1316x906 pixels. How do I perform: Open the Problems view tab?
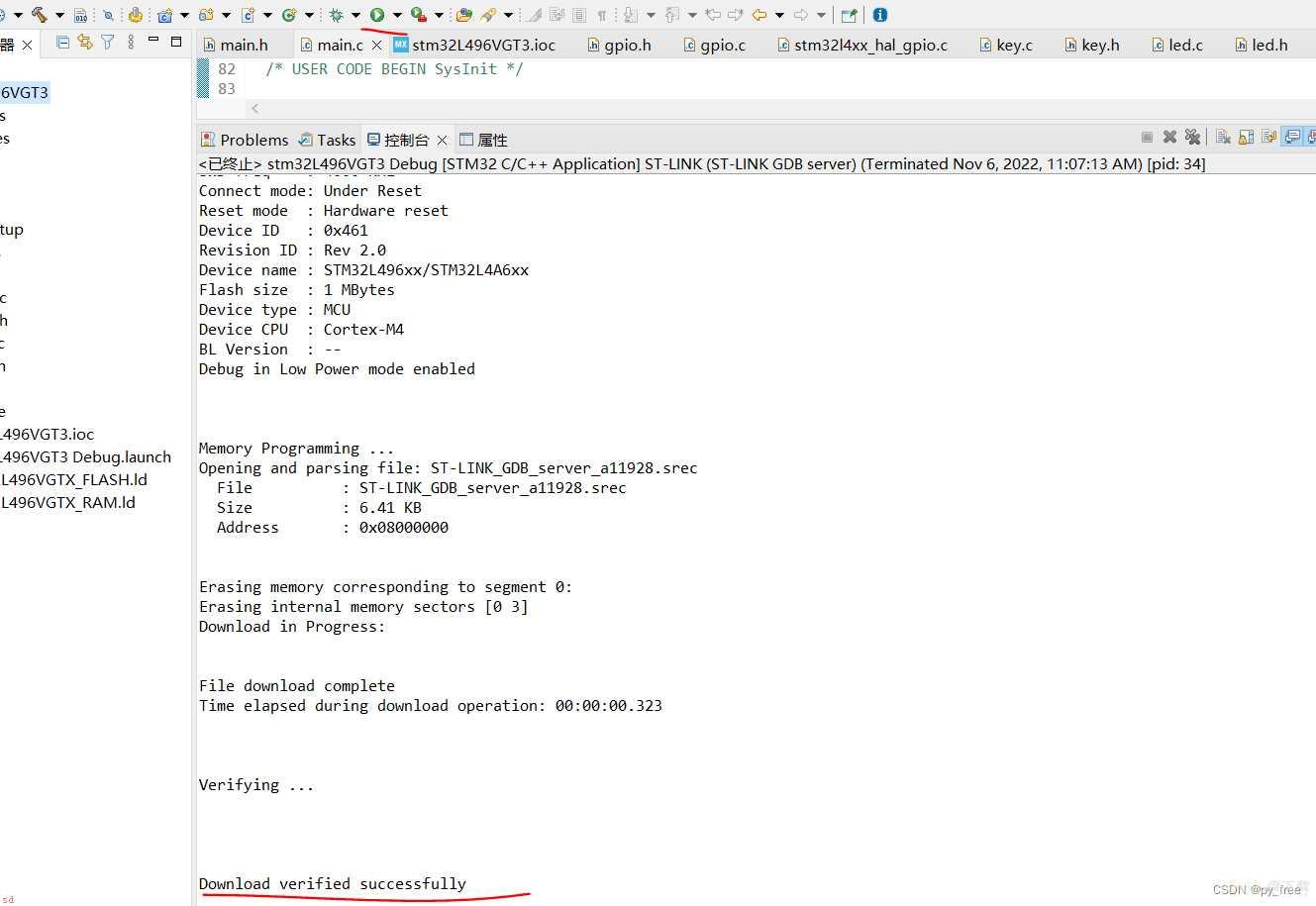tap(245, 140)
